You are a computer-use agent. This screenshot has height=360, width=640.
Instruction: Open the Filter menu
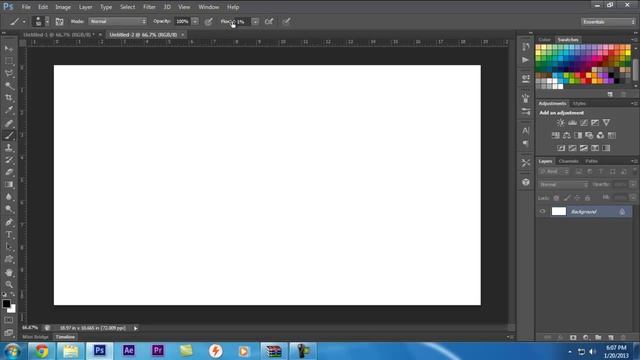coord(149,7)
